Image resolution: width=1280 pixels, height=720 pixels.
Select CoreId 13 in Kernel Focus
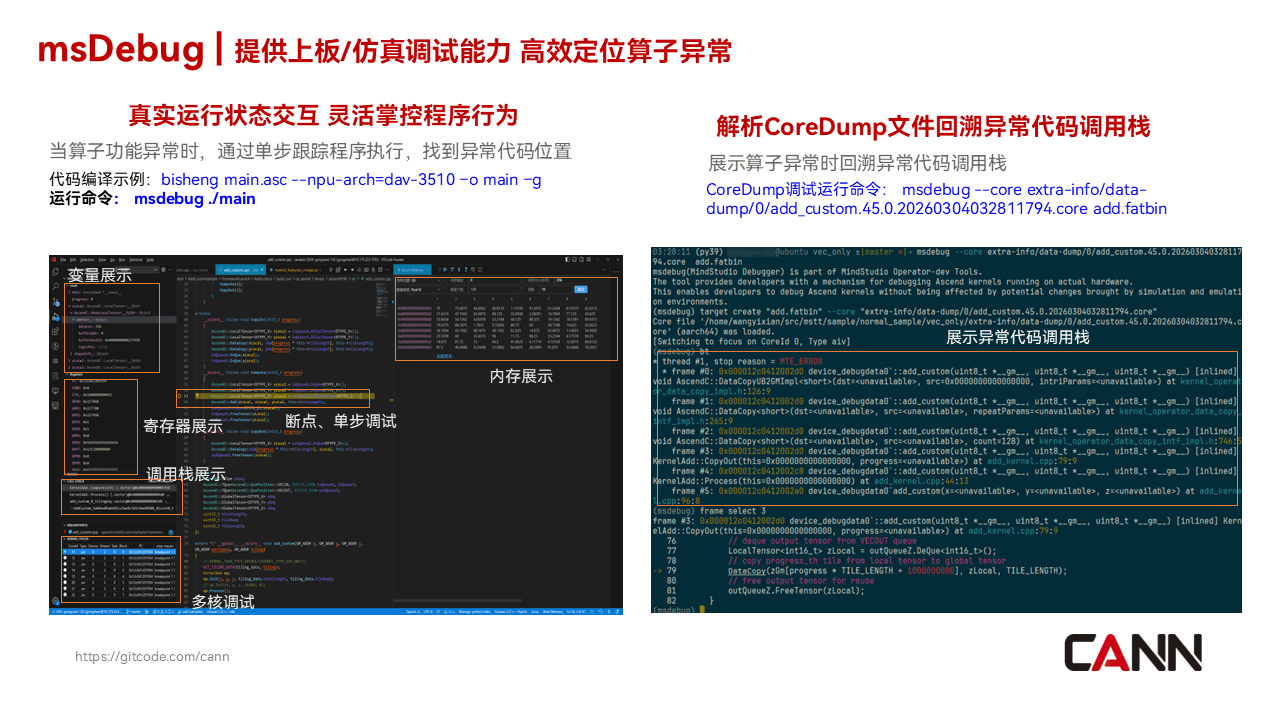[x=120, y=563]
